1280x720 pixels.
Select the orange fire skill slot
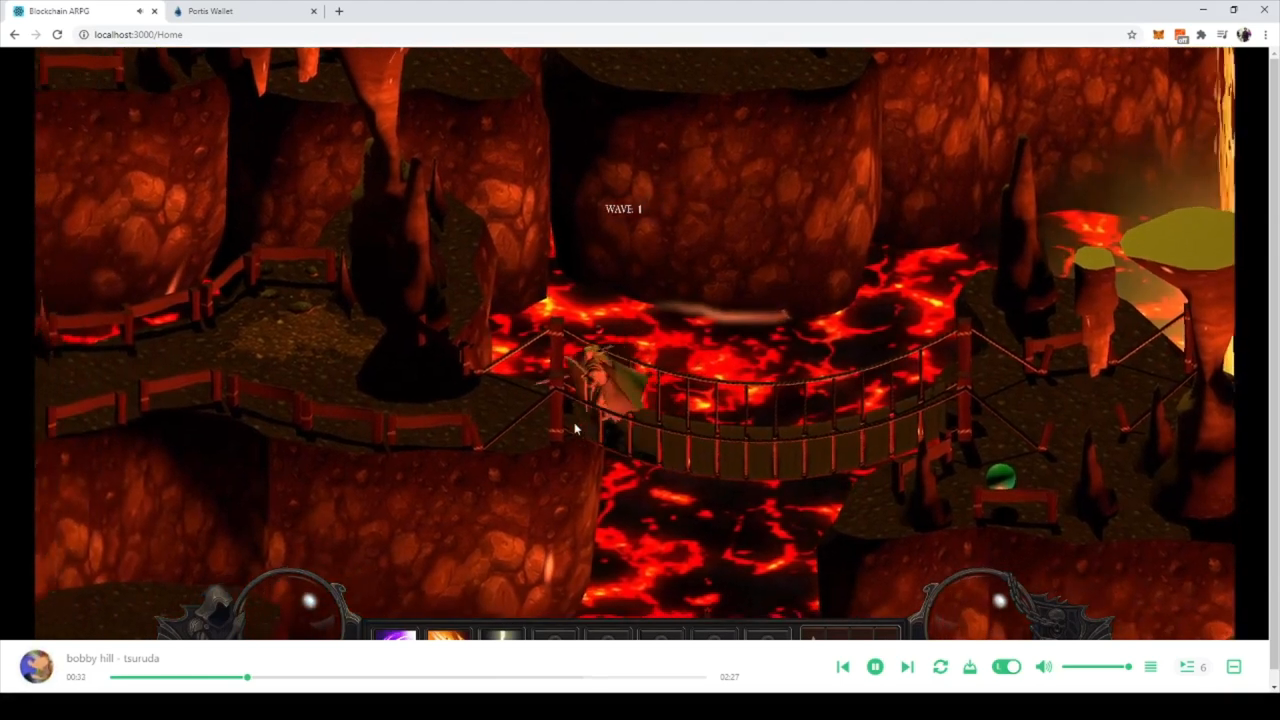pos(447,636)
